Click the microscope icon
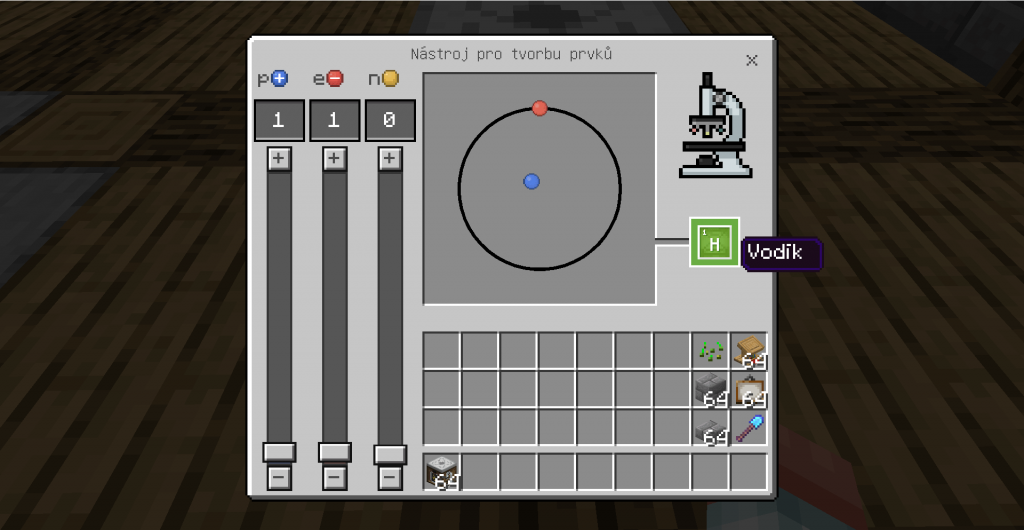 tap(714, 125)
